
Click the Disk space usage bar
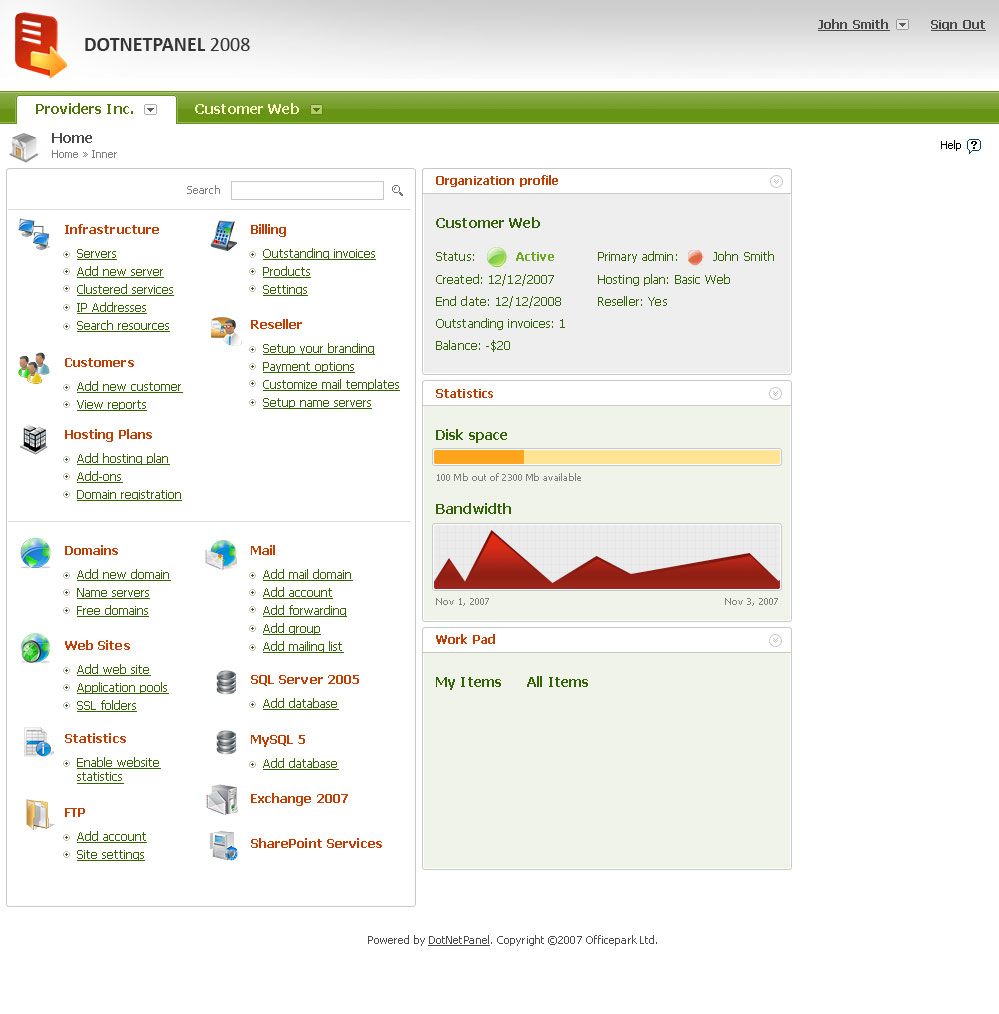click(607, 457)
